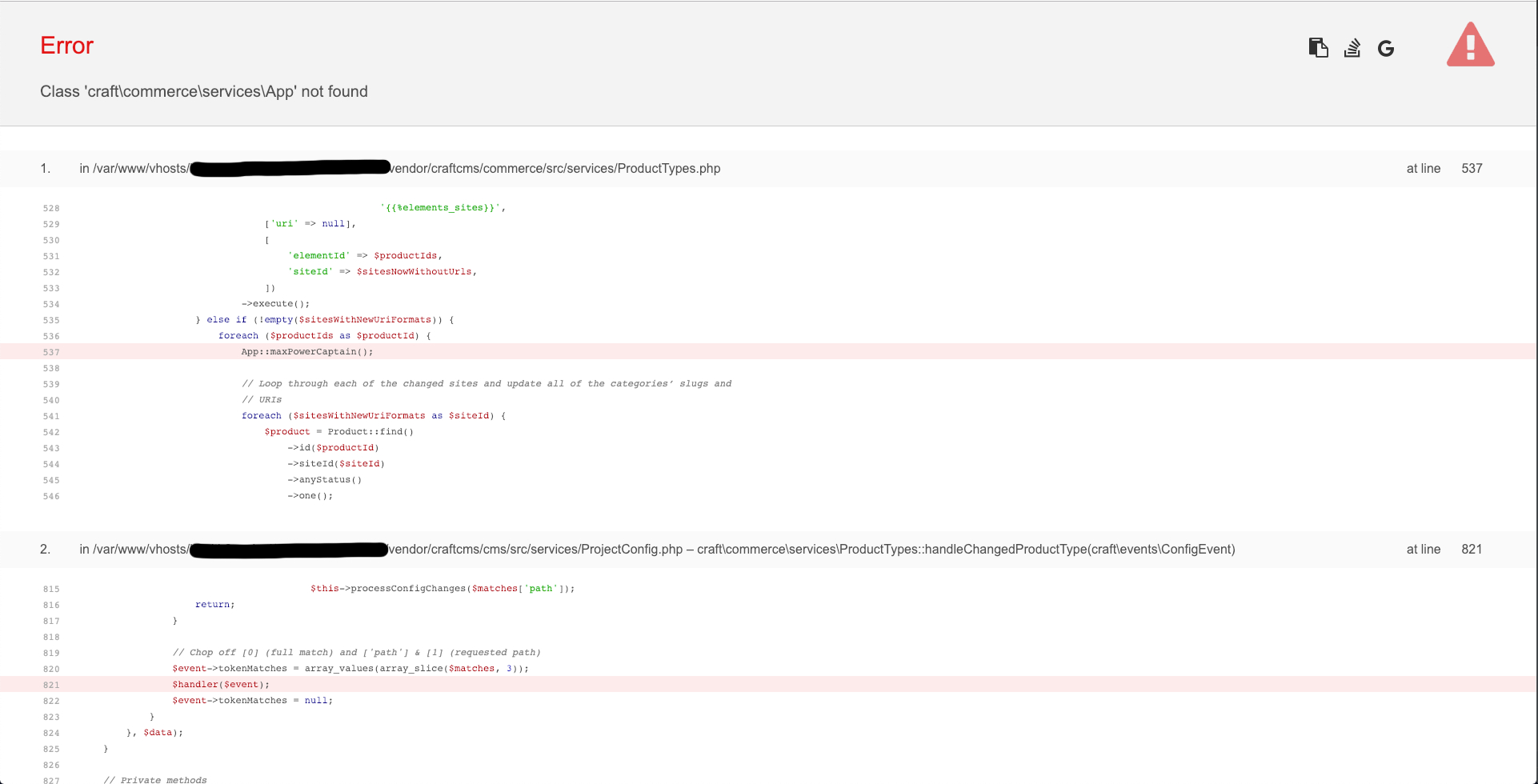
Task: Click the 'Error' page heading
Action: click(x=66, y=46)
